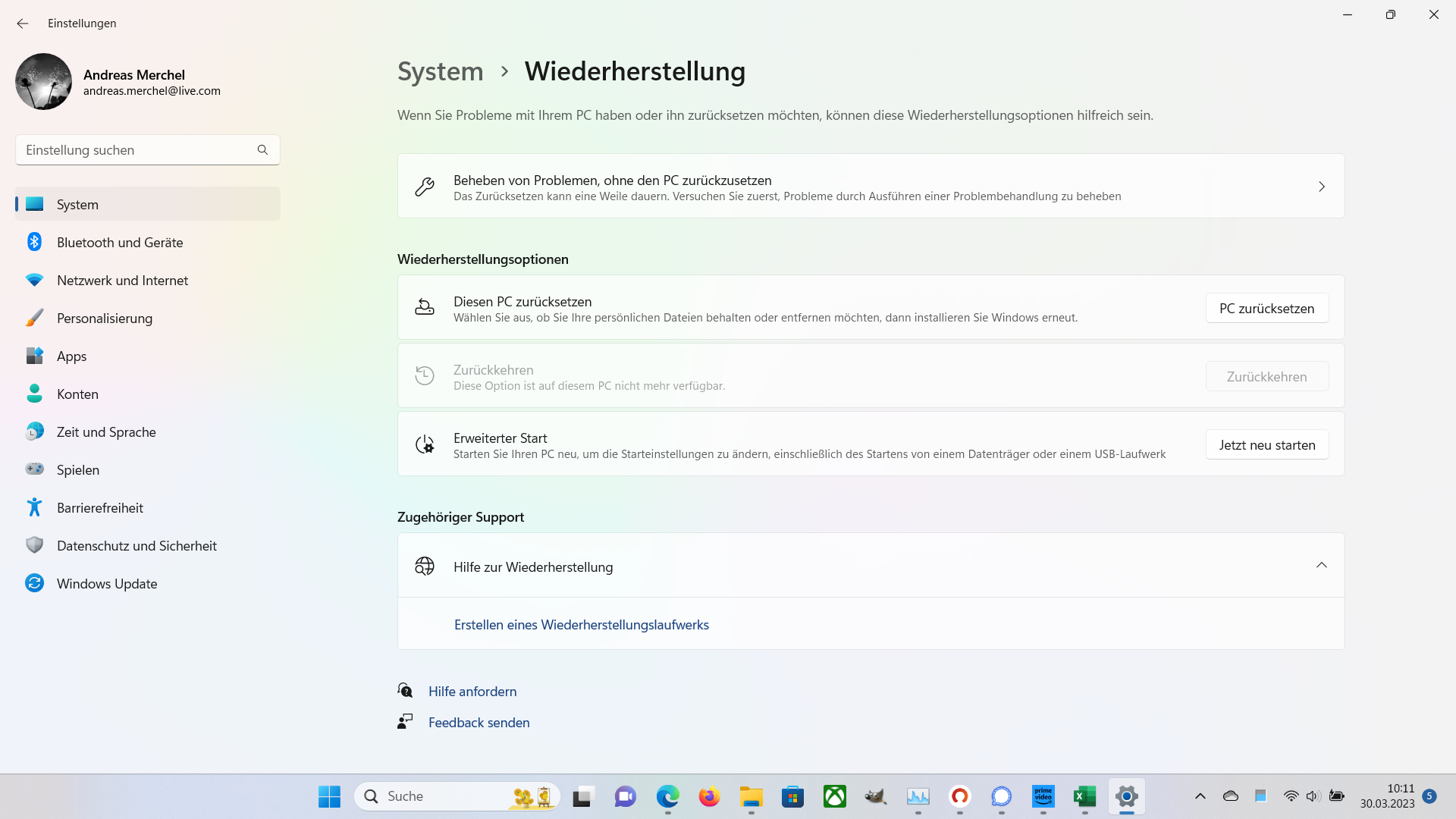Open Firefox from the taskbar
The height and width of the screenshot is (819, 1456).
click(709, 796)
